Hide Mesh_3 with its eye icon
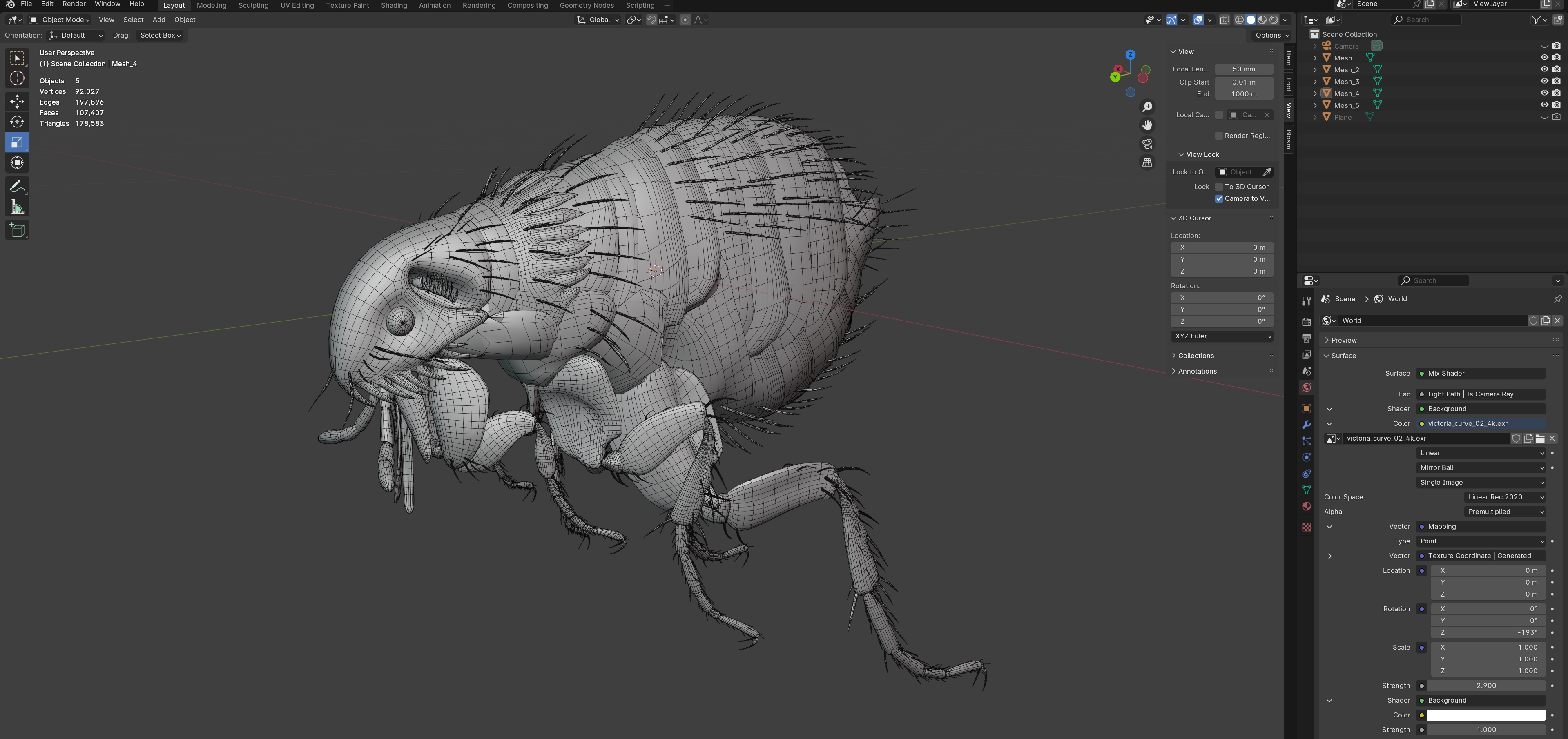This screenshot has height=739, width=1568. 1543,82
